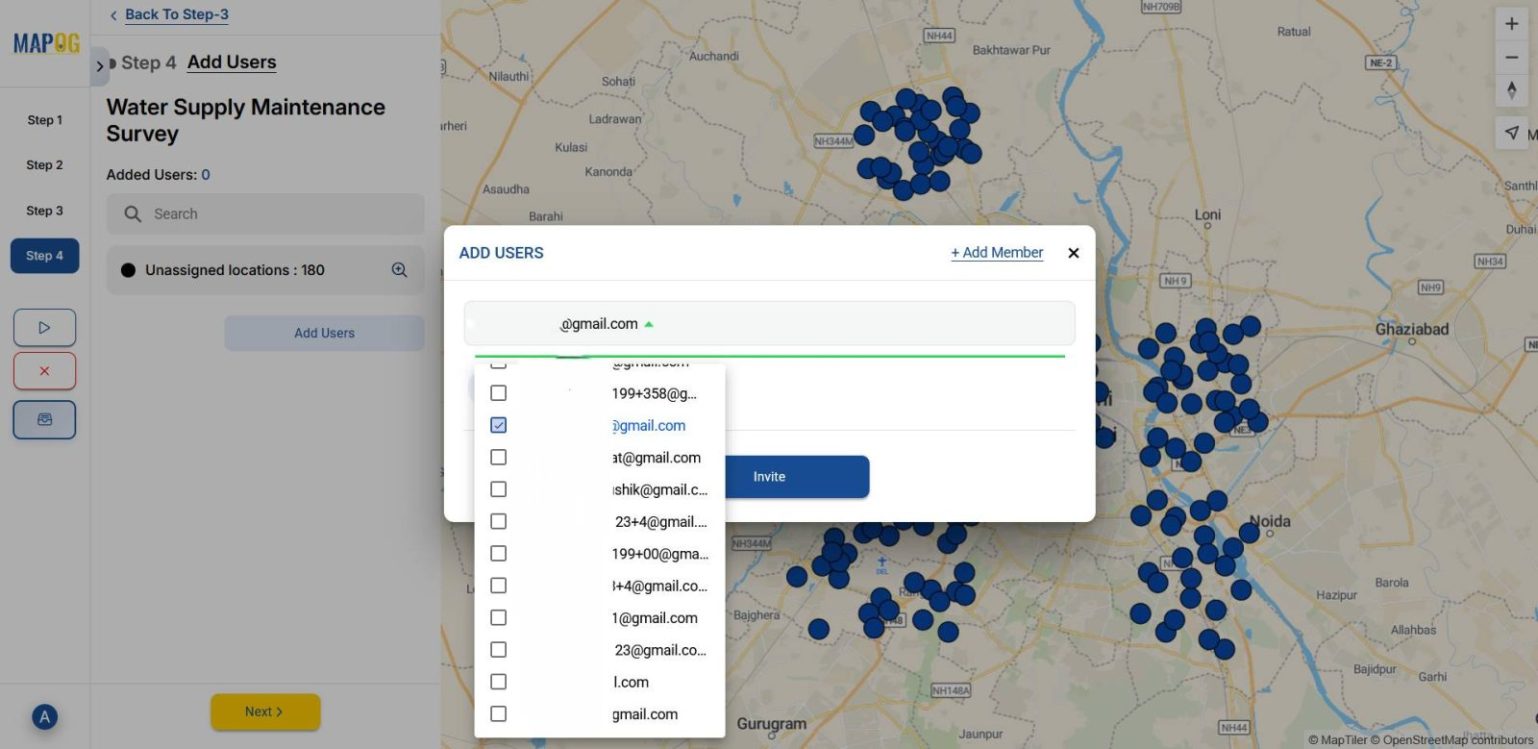Expand the Step 4 panel chevron
This screenshot has width=1538, height=749.
tap(100, 63)
